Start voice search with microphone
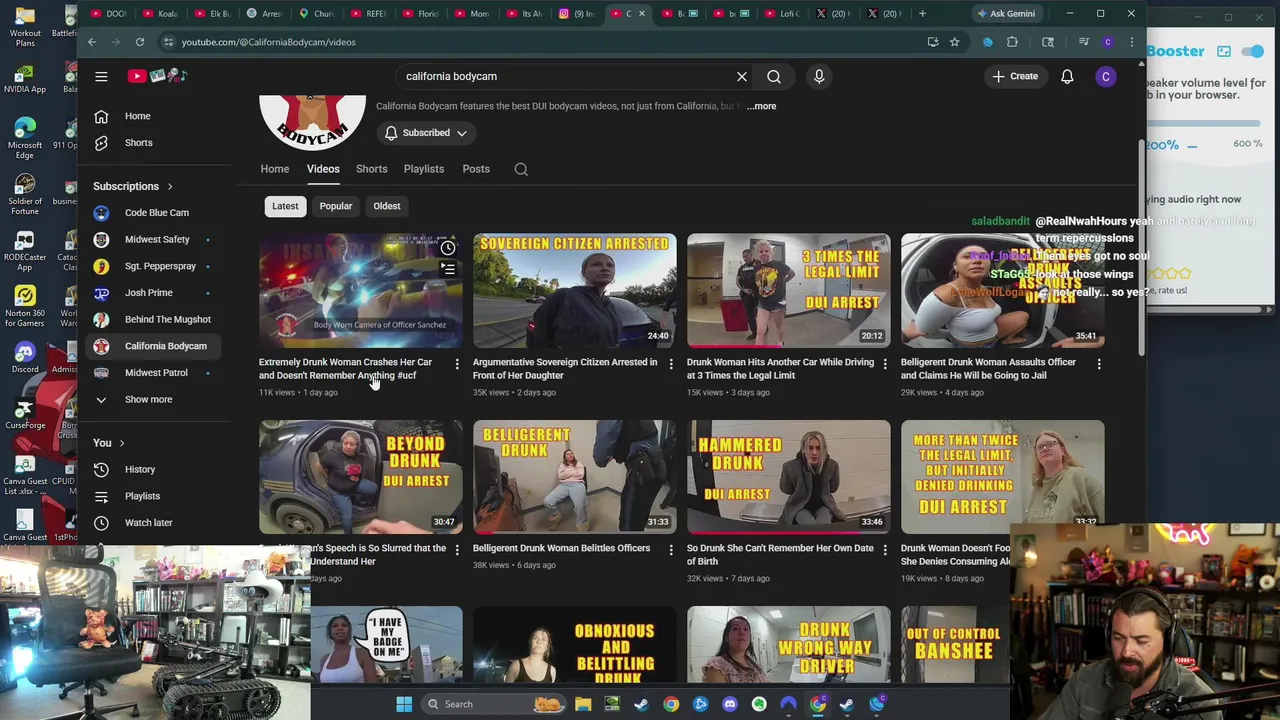 pyautogui.click(x=819, y=76)
